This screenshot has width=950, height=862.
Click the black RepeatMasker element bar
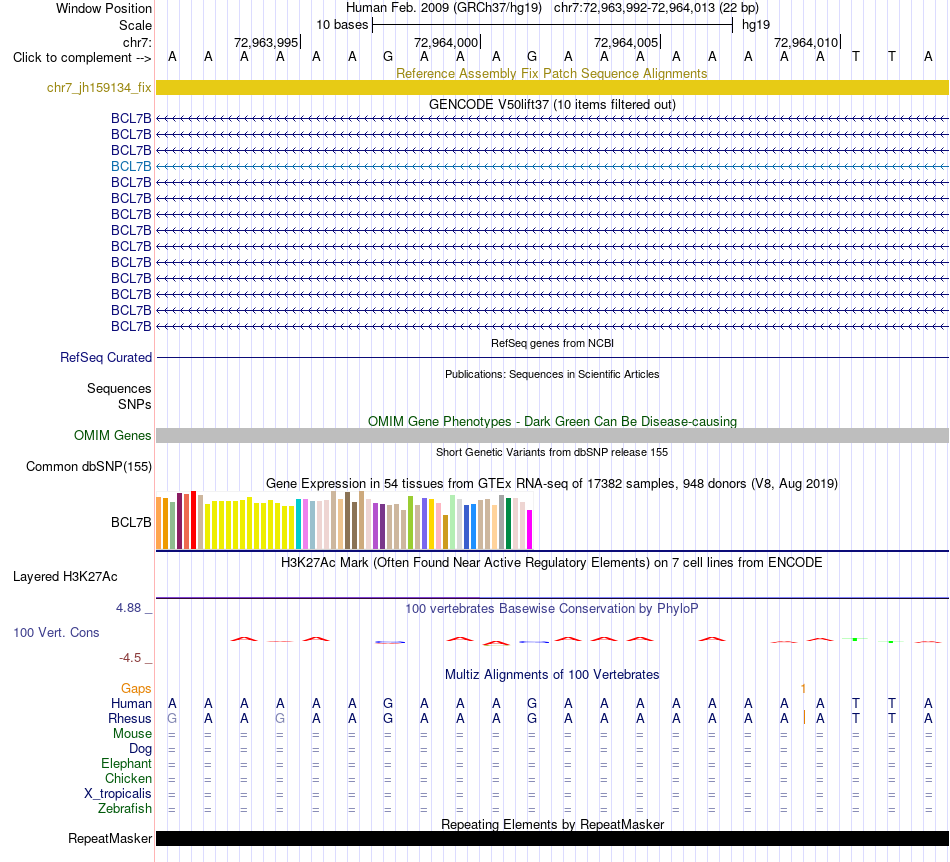click(552, 838)
